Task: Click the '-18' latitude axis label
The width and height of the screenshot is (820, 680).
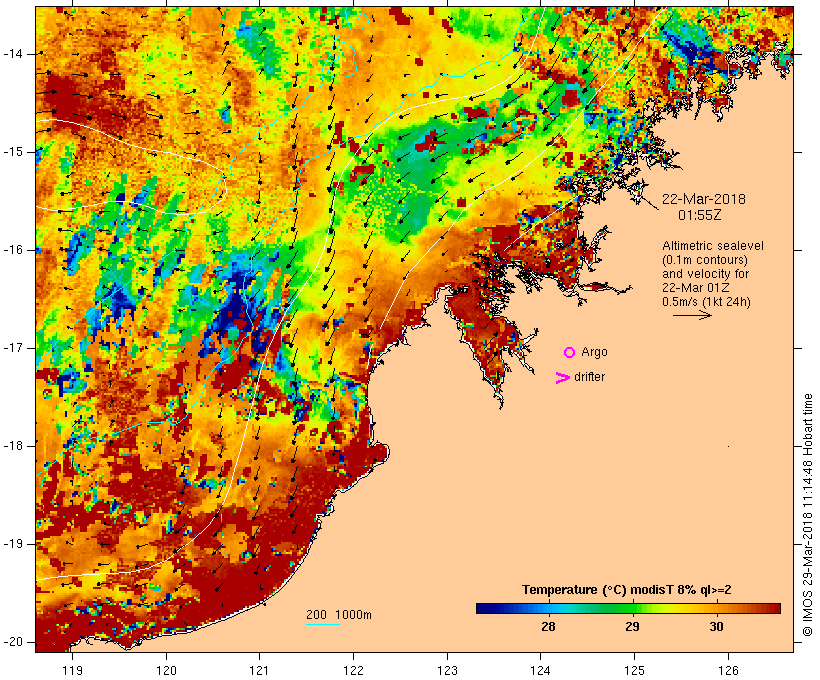Action: [x=13, y=446]
